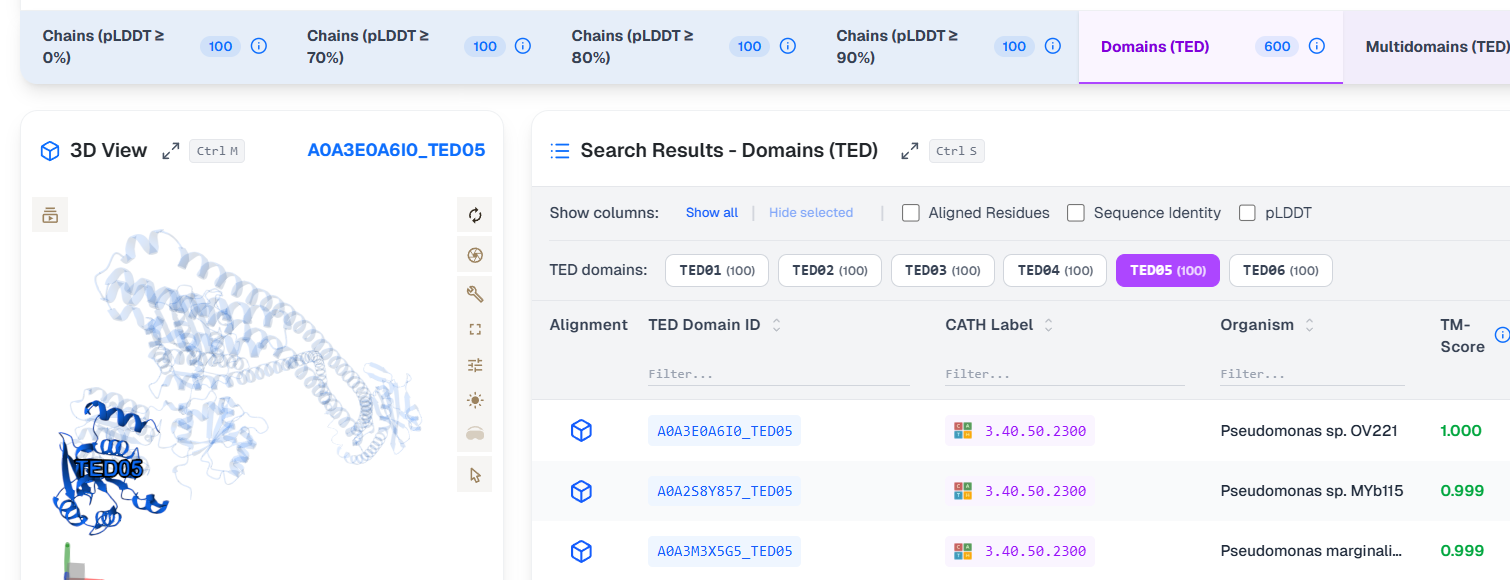
Task: Click the VR headset icon in viewer
Action: pyautogui.click(x=475, y=435)
